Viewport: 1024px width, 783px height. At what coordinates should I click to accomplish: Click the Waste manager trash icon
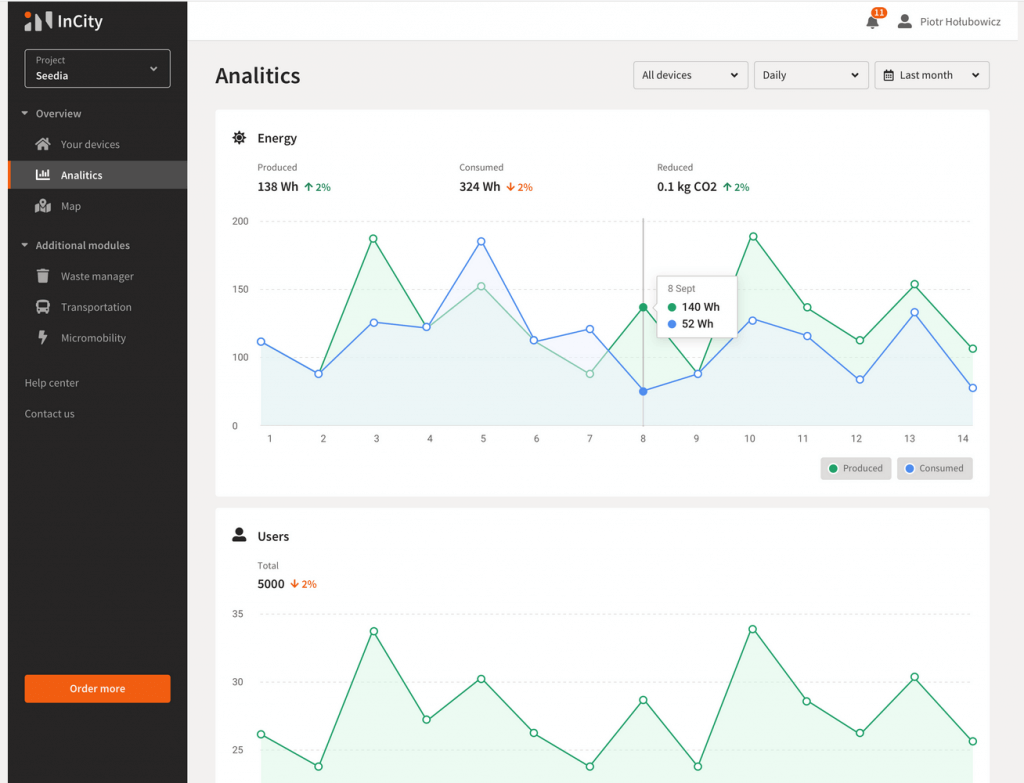coord(43,276)
